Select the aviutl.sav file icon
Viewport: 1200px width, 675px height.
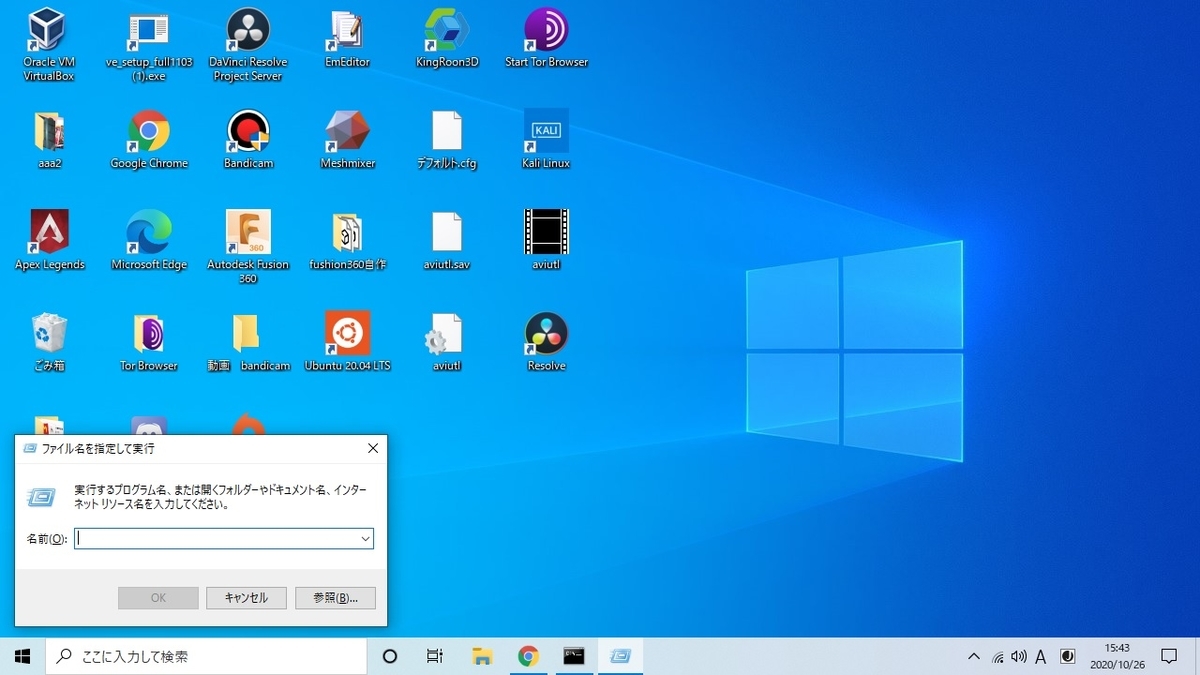447,241
